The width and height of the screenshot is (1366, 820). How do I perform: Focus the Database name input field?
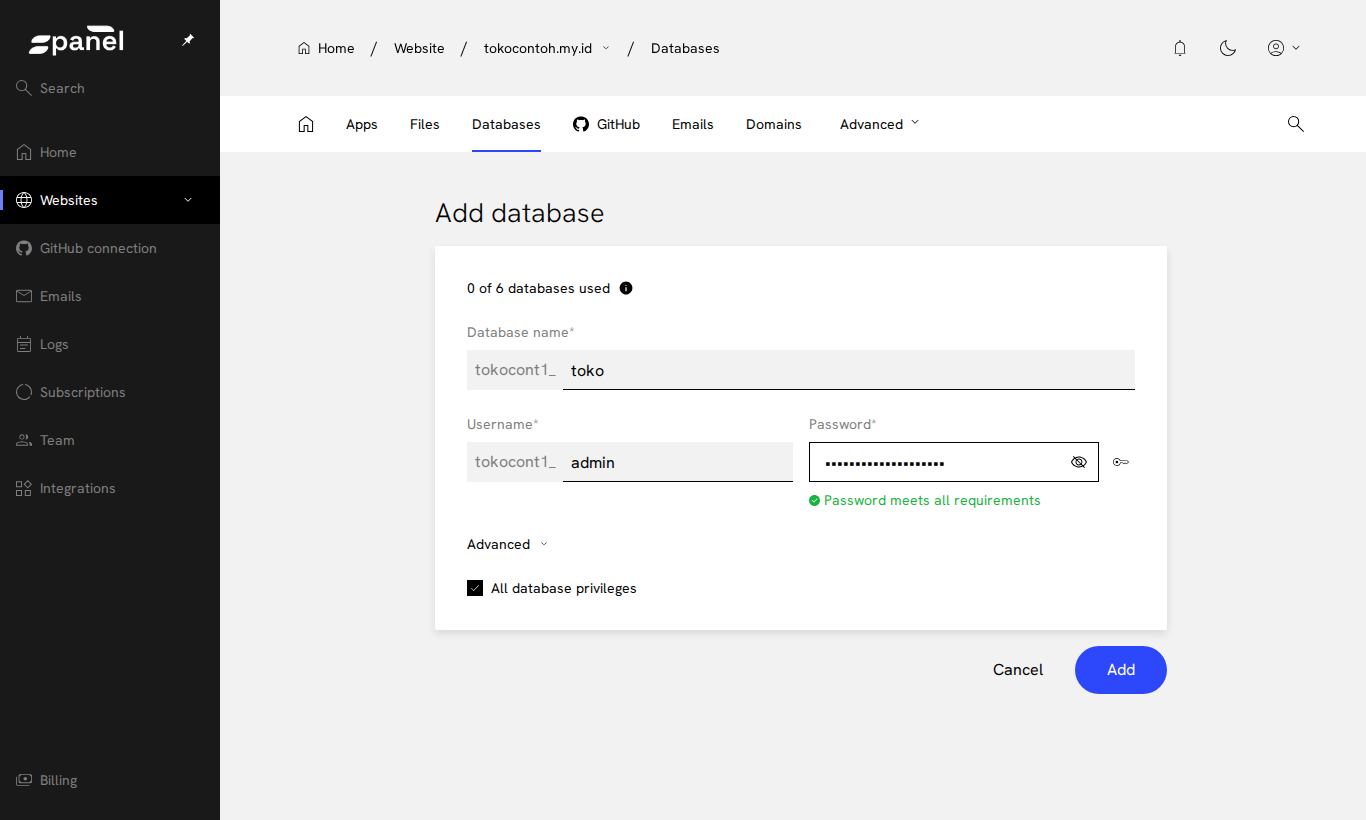pyautogui.click(x=849, y=370)
